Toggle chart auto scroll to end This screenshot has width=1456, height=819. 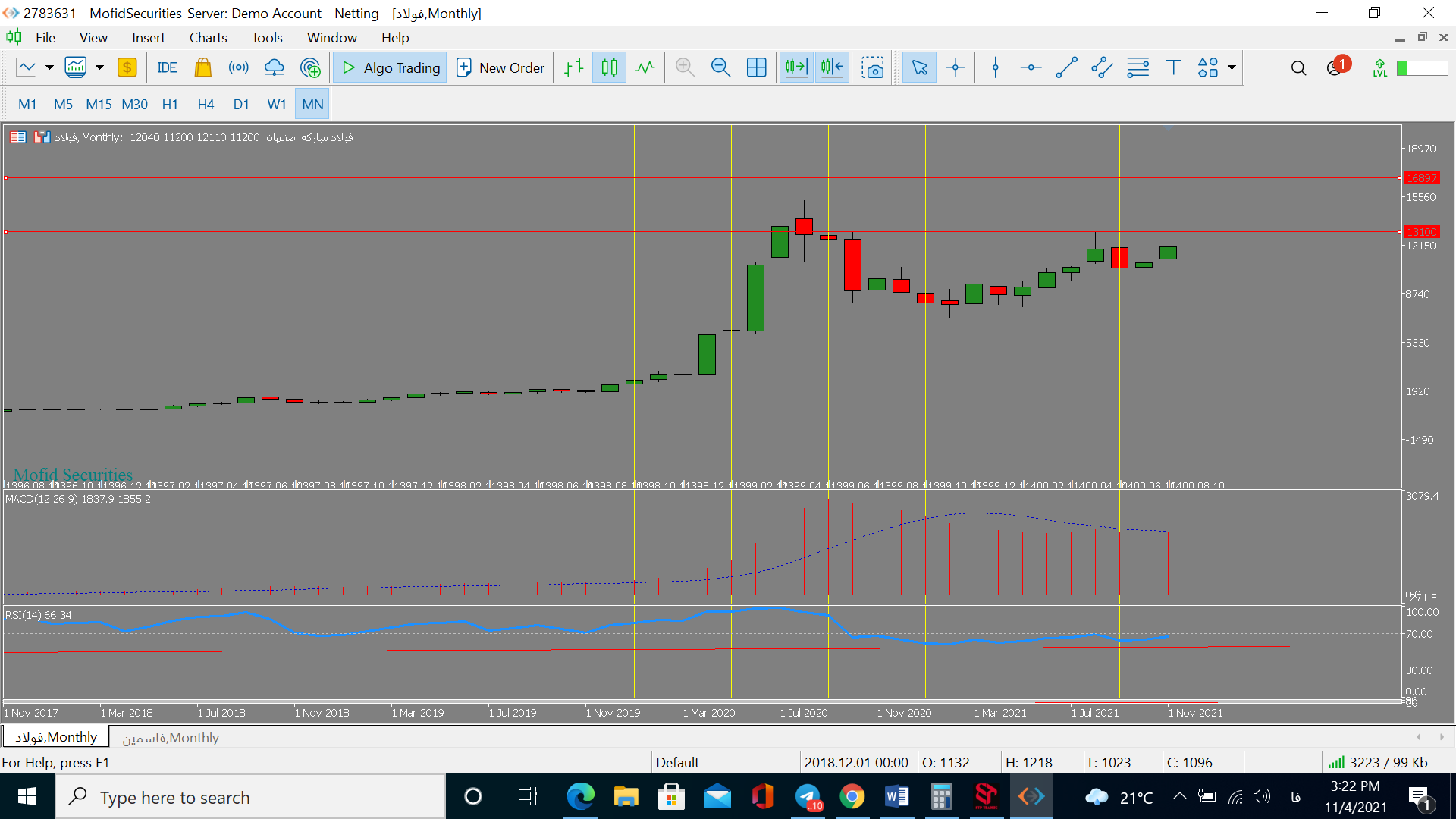[796, 67]
